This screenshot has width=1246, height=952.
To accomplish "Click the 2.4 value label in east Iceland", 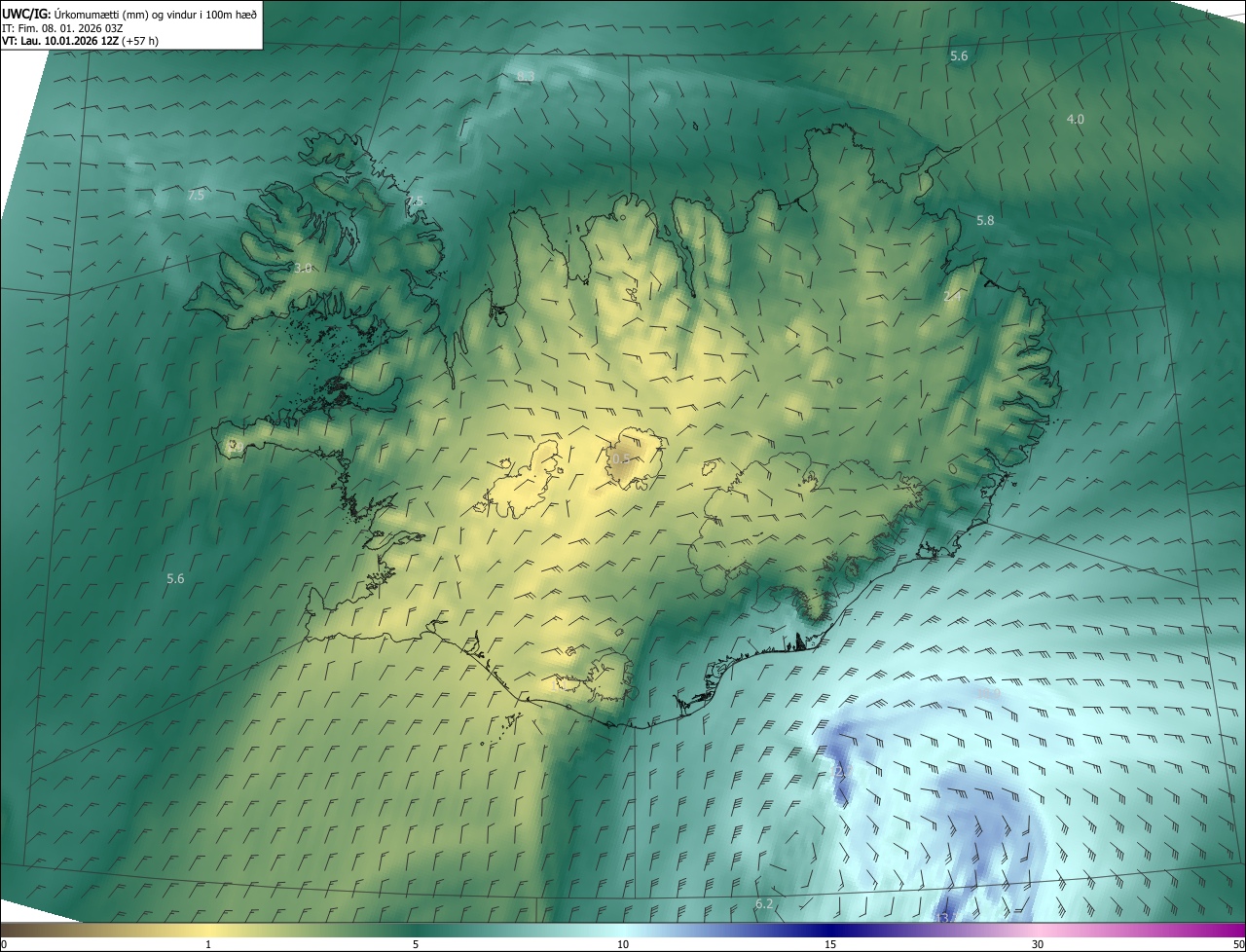I will pos(952,296).
